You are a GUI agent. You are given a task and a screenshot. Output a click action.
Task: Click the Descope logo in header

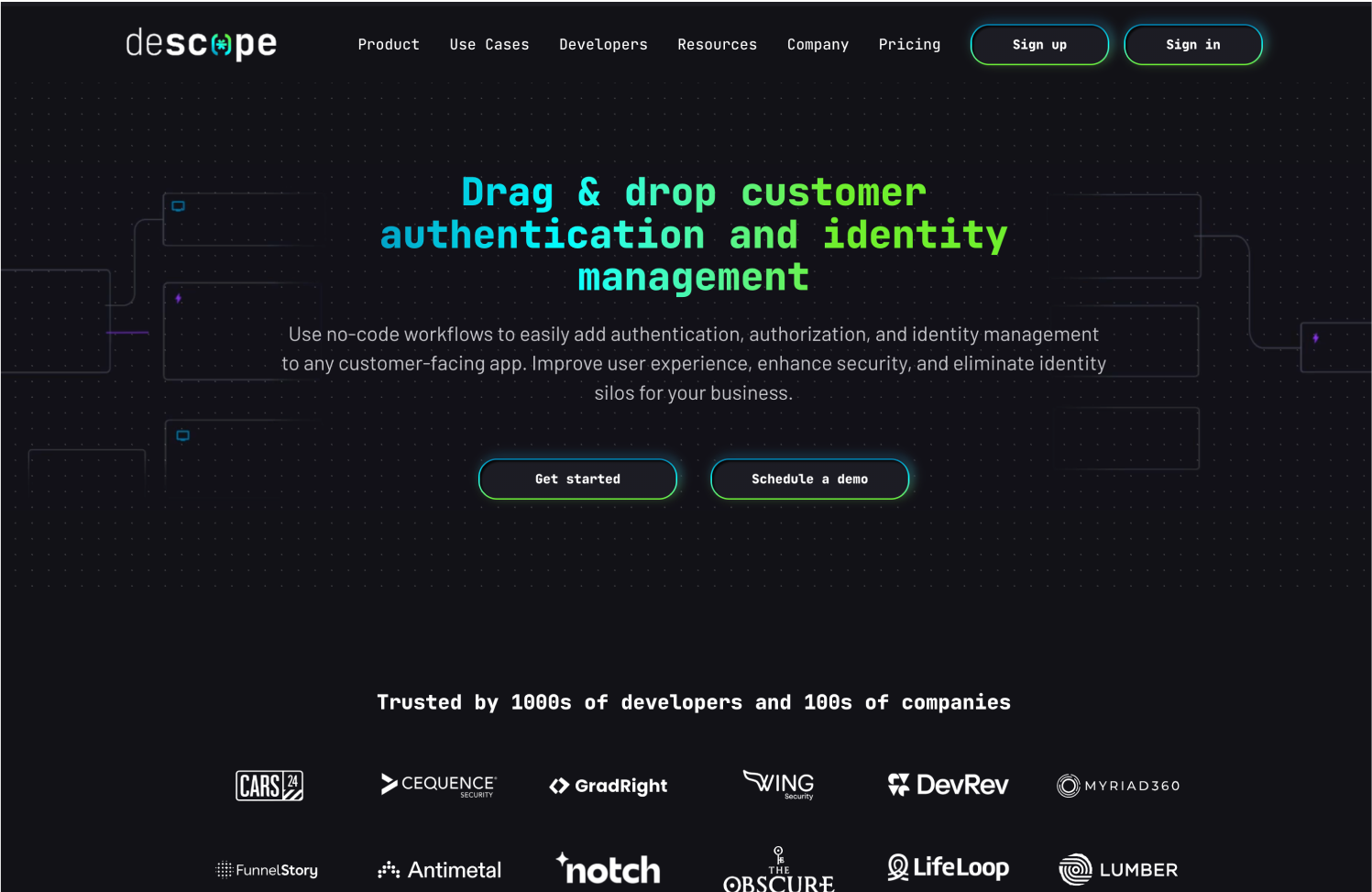point(201,43)
